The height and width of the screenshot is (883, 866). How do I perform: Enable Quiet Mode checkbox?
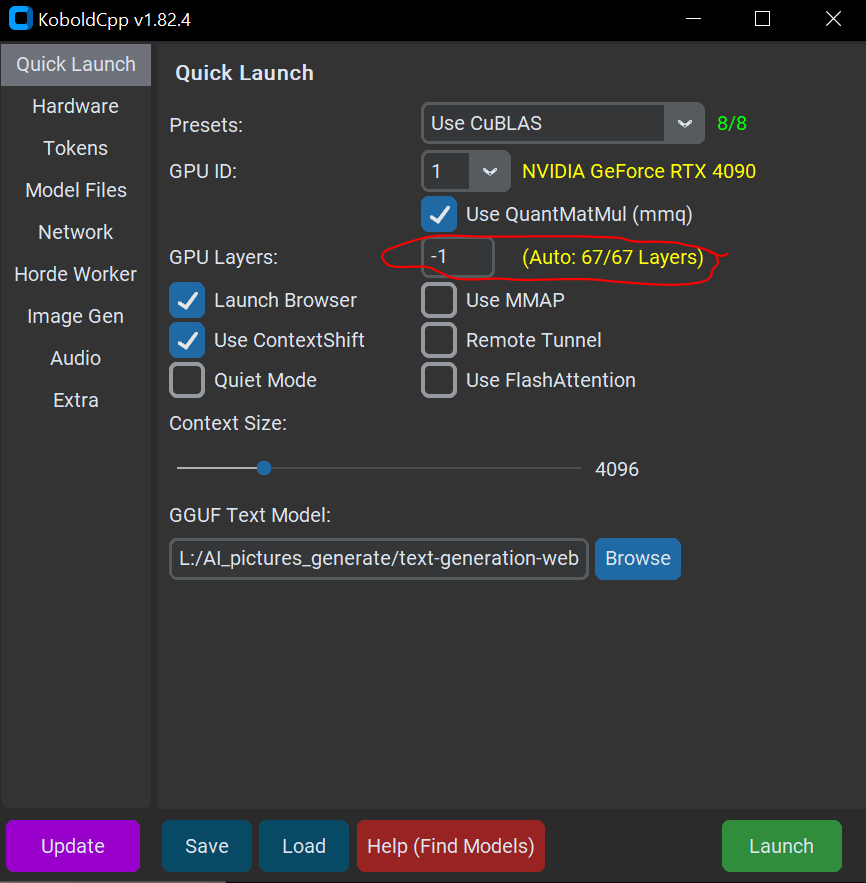pos(187,380)
